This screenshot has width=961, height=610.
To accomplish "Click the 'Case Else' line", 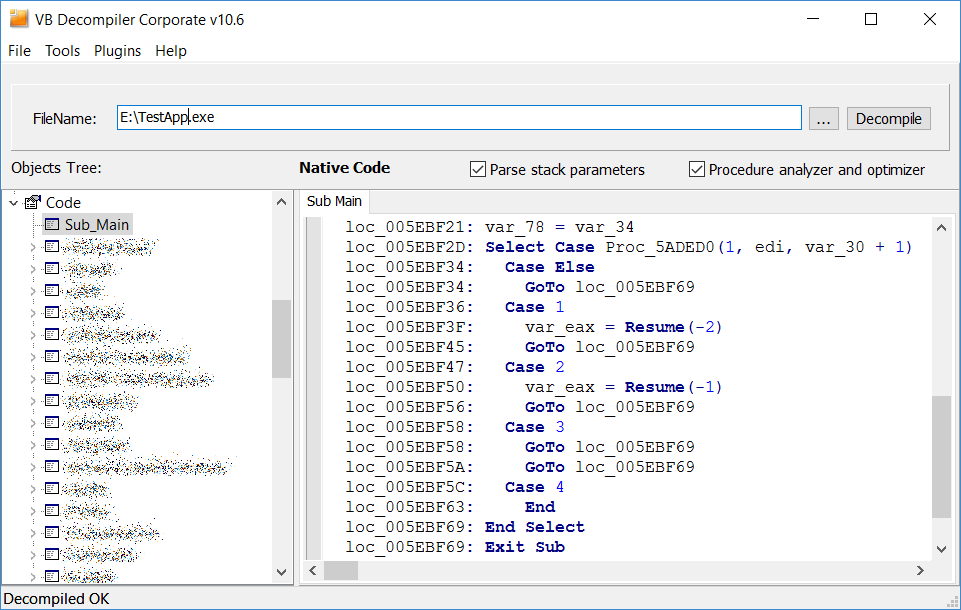I will tap(470, 267).
